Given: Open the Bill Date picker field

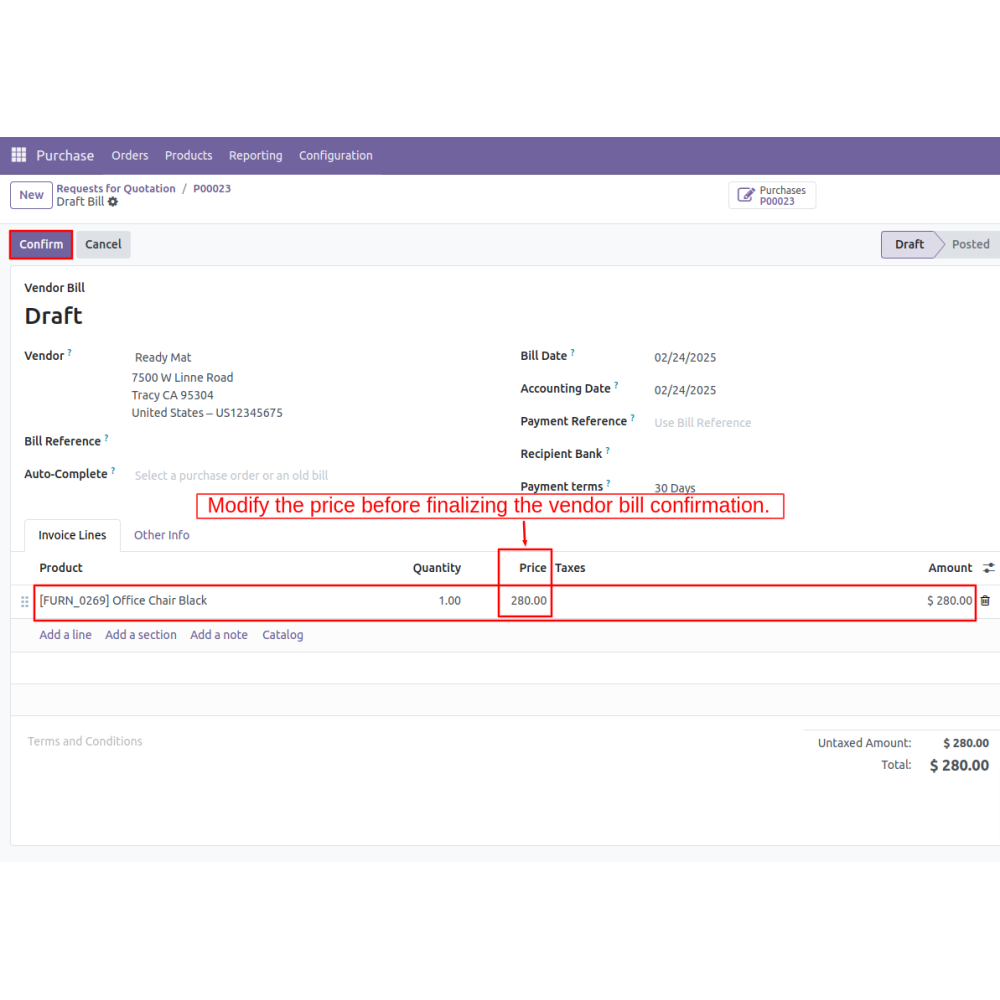Looking at the screenshot, I should (685, 358).
